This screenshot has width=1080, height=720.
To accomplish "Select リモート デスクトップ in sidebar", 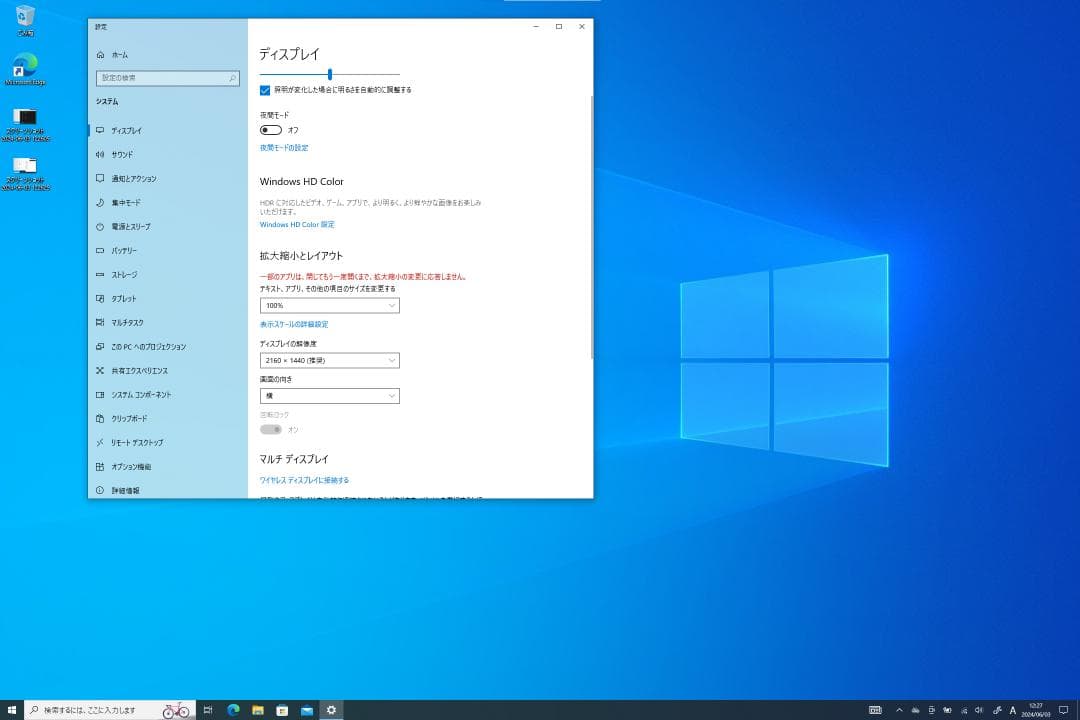I will click(x=168, y=442).
